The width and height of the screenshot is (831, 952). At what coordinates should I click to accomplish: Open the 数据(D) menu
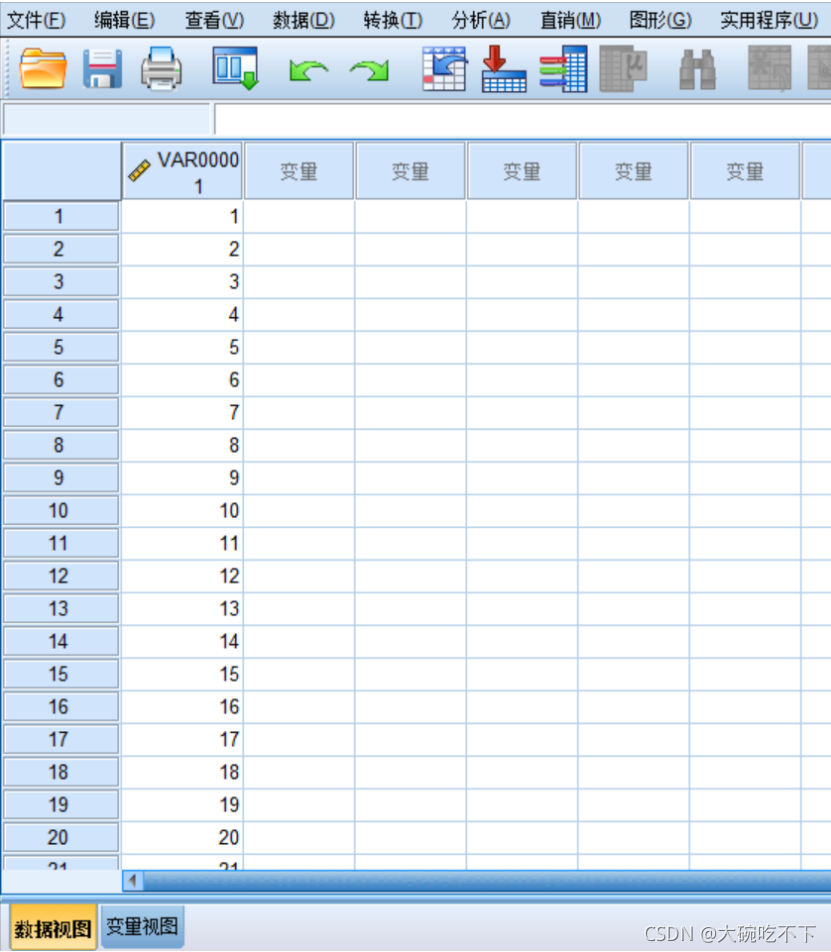coord(304,21)
